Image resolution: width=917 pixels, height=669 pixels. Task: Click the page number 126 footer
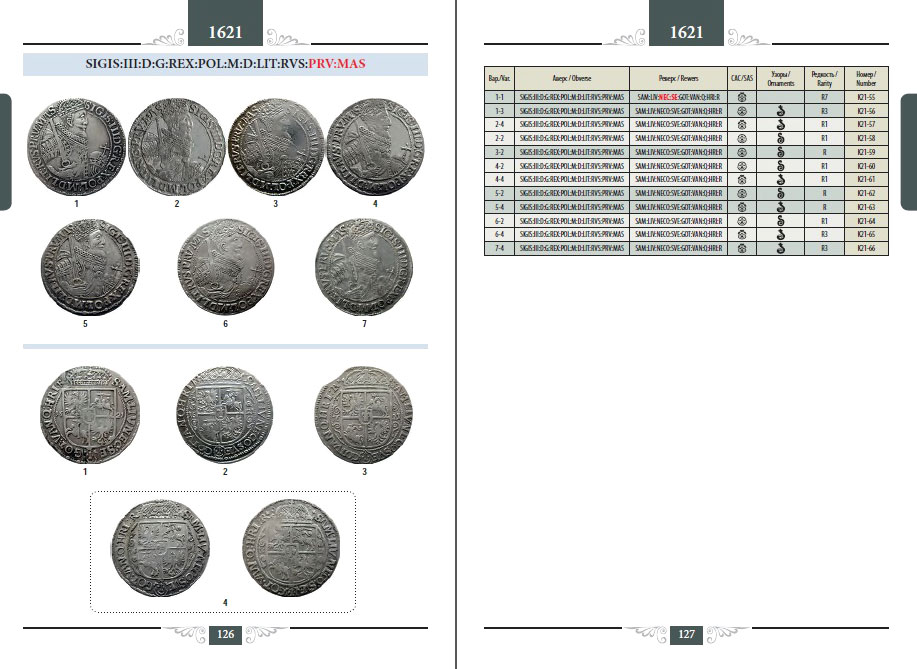[x=226, y=633]
